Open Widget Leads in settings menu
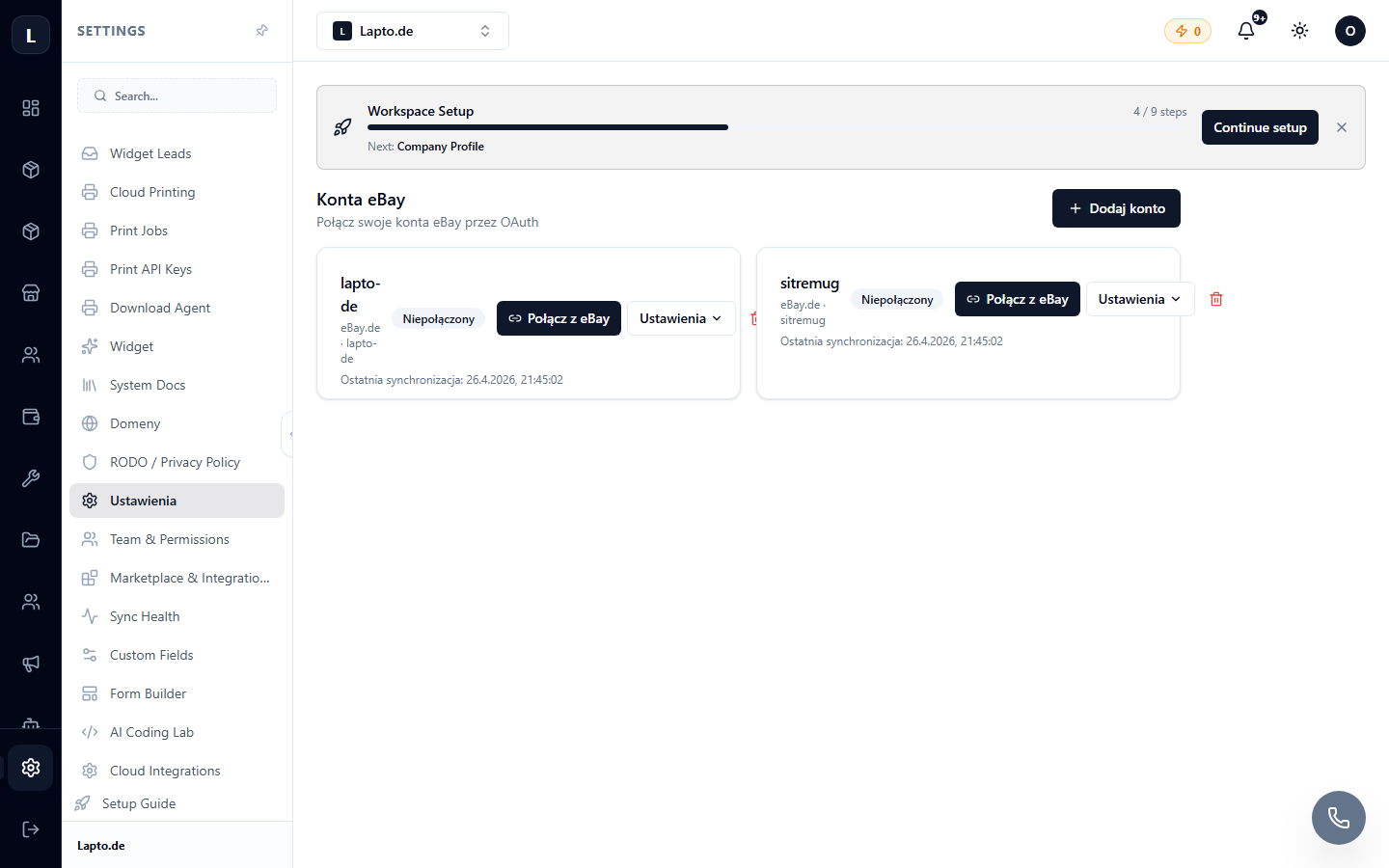Image resolution: width=1389 pixels, height=868 pixels. pyautogui.click(x=177, y=153)
